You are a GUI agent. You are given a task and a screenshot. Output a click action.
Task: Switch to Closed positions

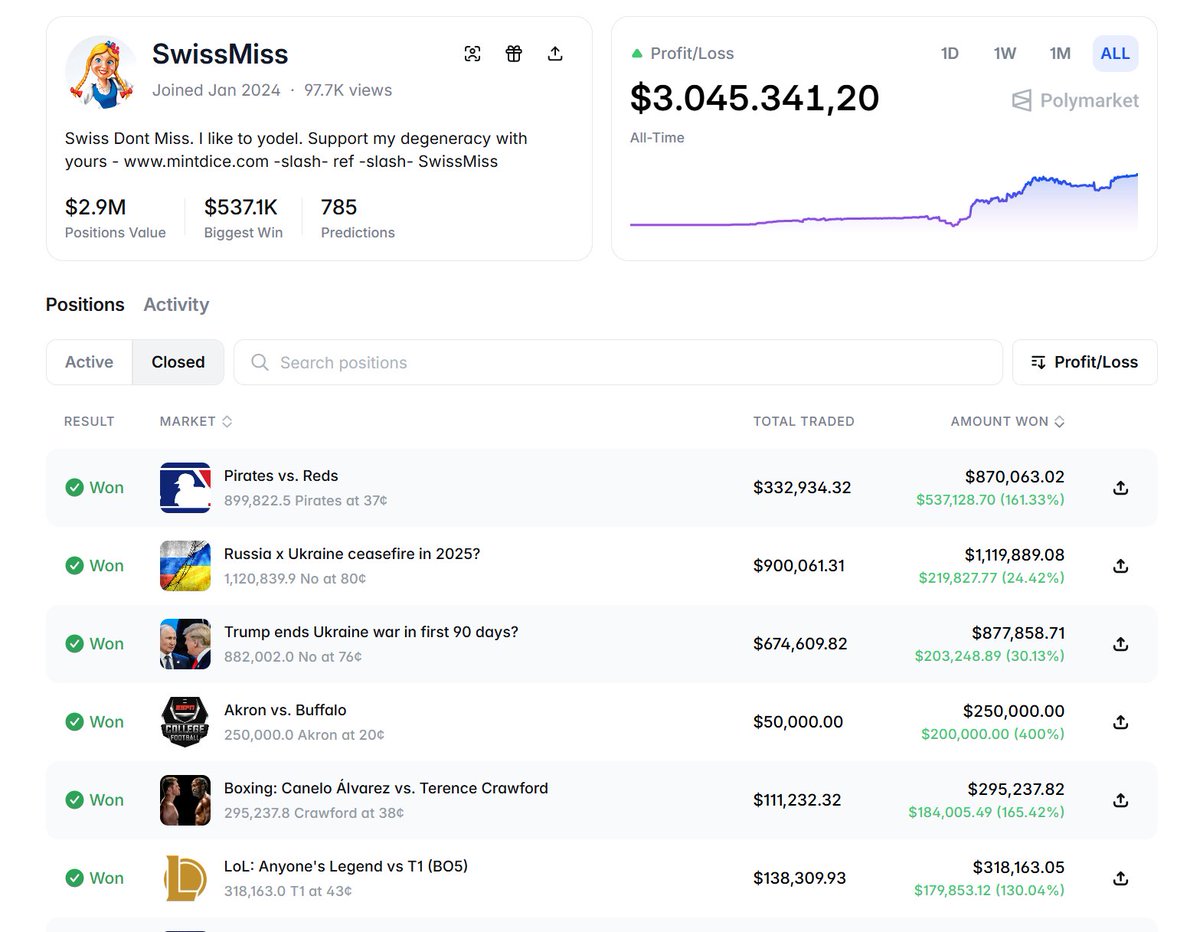point(178,362)
